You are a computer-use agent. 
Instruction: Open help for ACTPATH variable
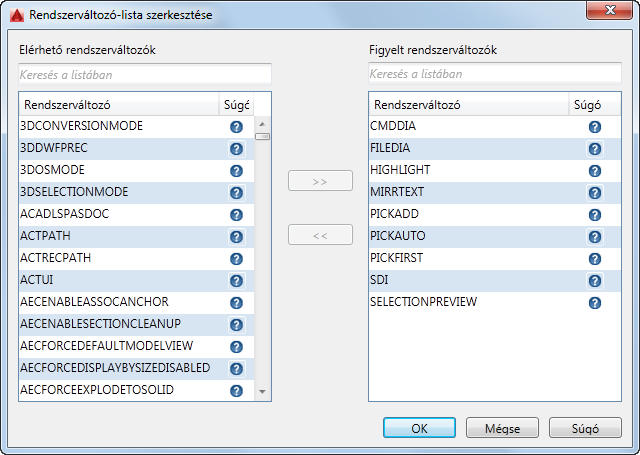tap(237, 237)
